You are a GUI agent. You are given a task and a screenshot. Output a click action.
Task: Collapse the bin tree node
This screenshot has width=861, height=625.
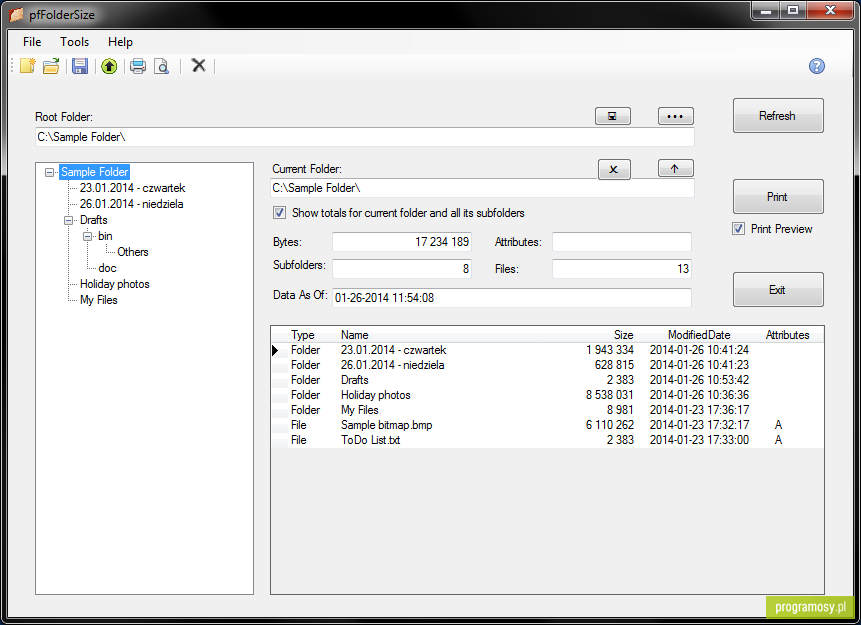(x=87, y=236)
